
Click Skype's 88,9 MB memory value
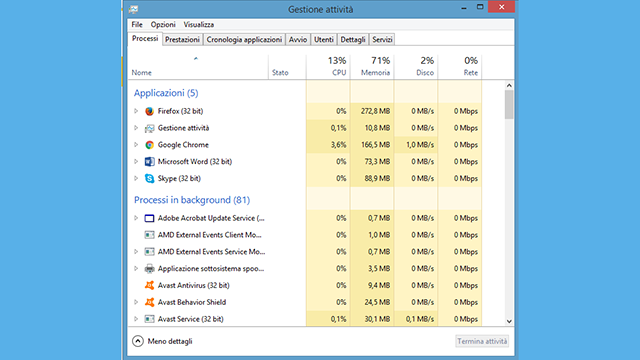378,178
